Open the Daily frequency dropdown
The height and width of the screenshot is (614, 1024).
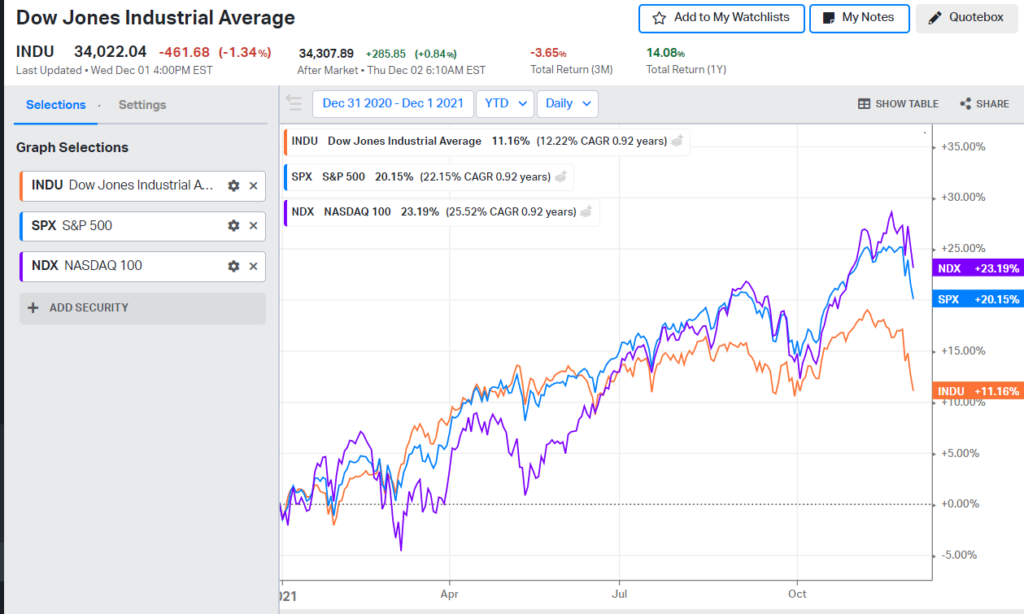[x=567, y=103]
